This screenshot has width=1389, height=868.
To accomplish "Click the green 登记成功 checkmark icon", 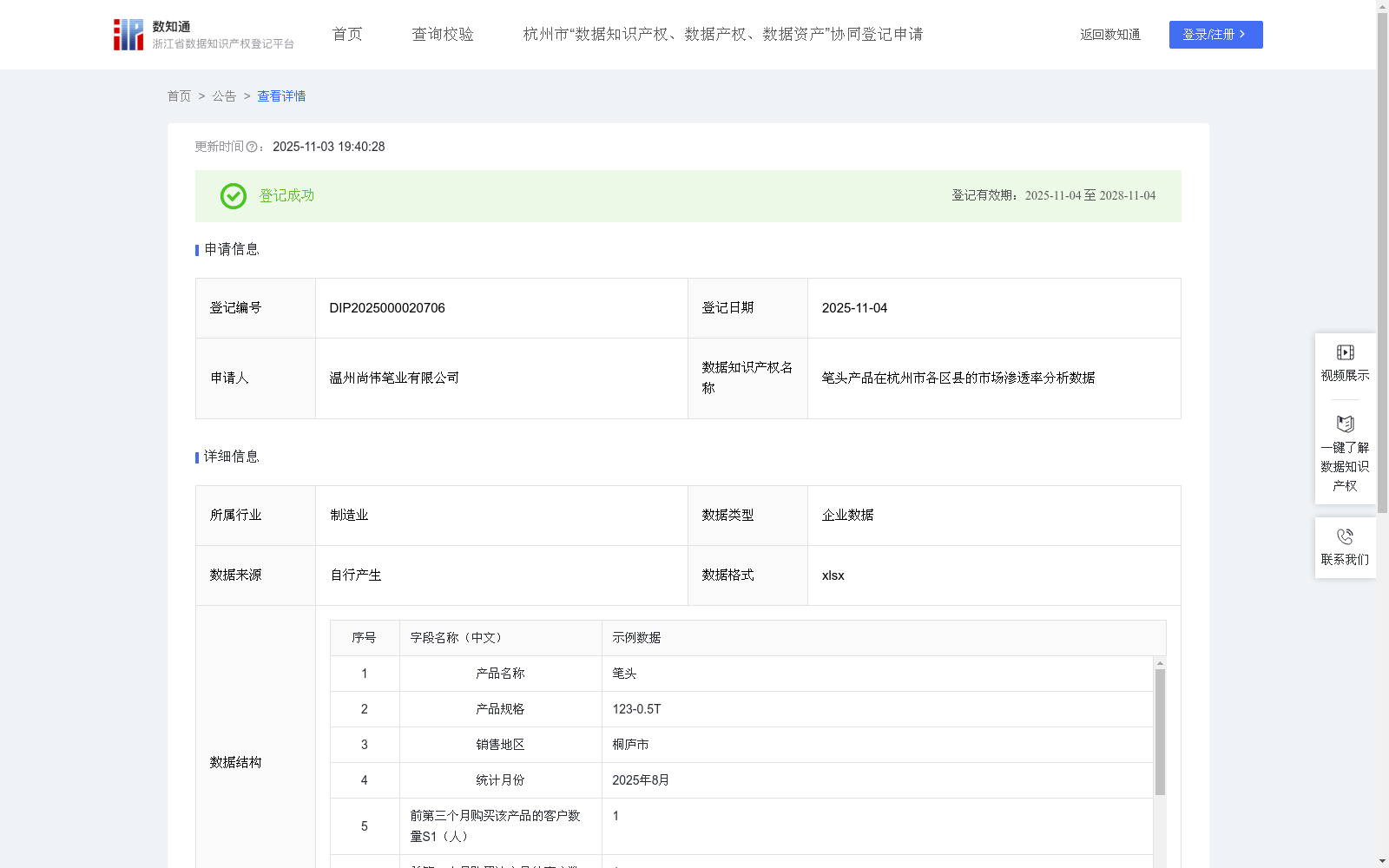I will click(233, 196).
